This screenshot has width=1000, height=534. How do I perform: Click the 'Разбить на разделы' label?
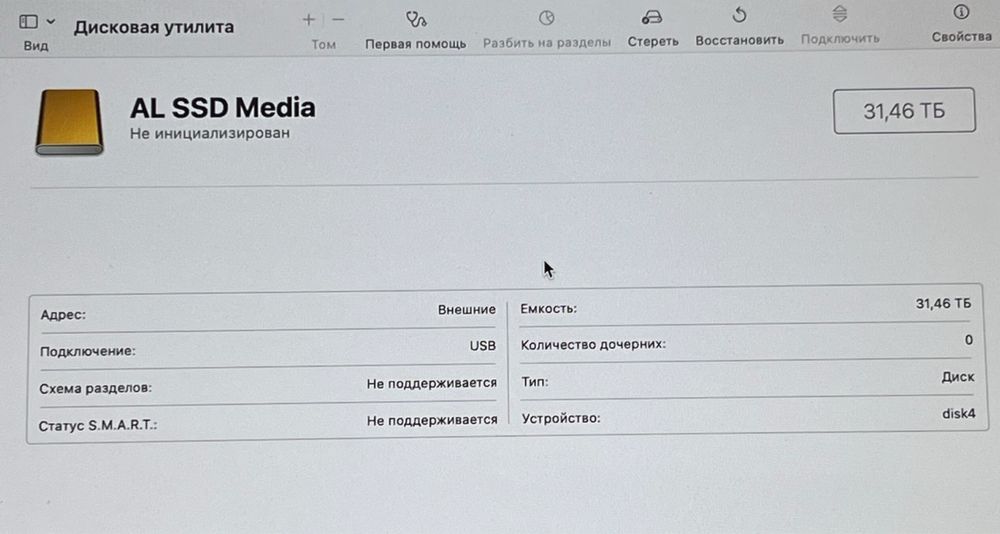click(x=547, y=43)
